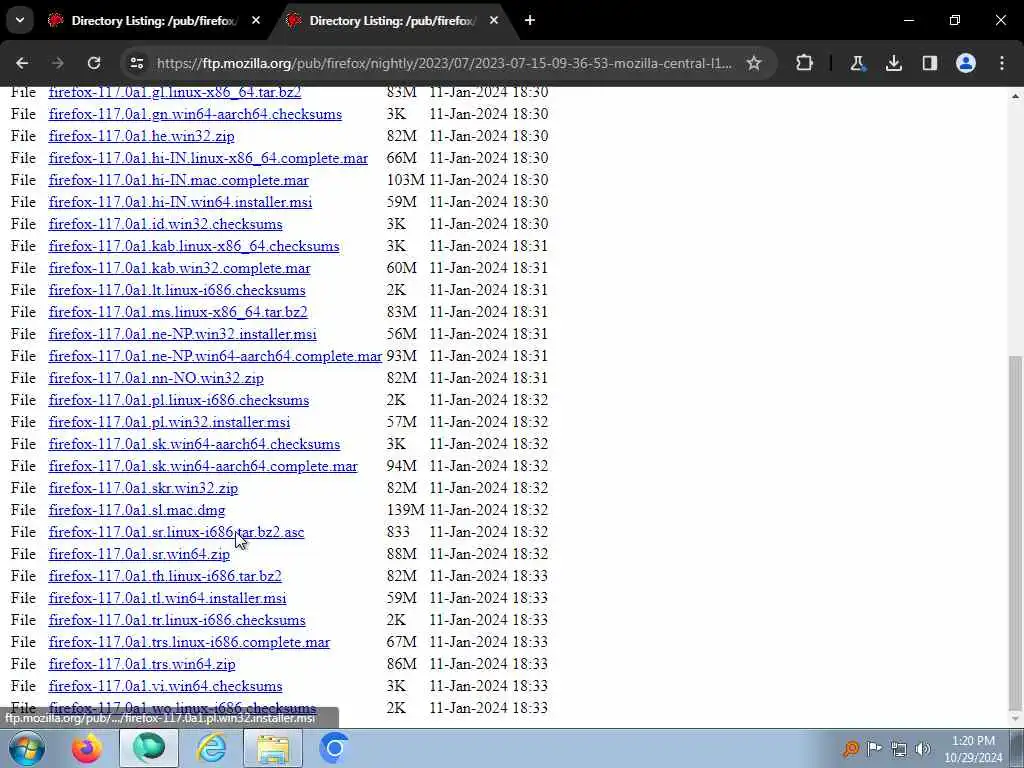Download firefox-117.0a1.ms.linux-x86_64.tar.bz2

pyautogui.click(x=178, y=312)
